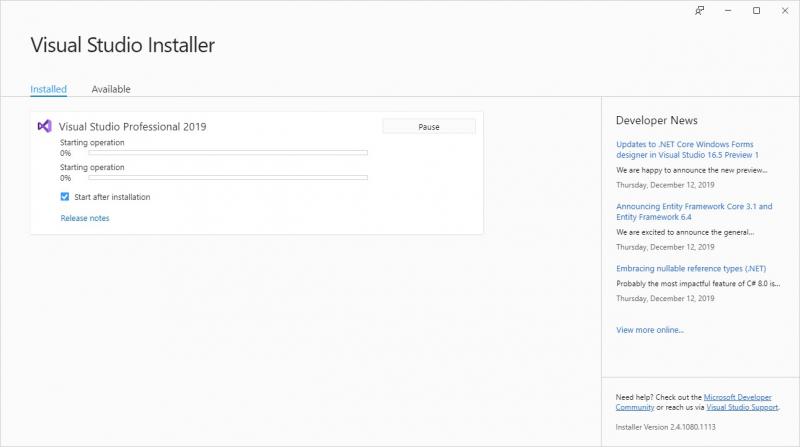The width and height of the screenshot is (800, 447).
Task: Click Installer Version 2.4.1080.1113 text
Action: tap(665, 427)
